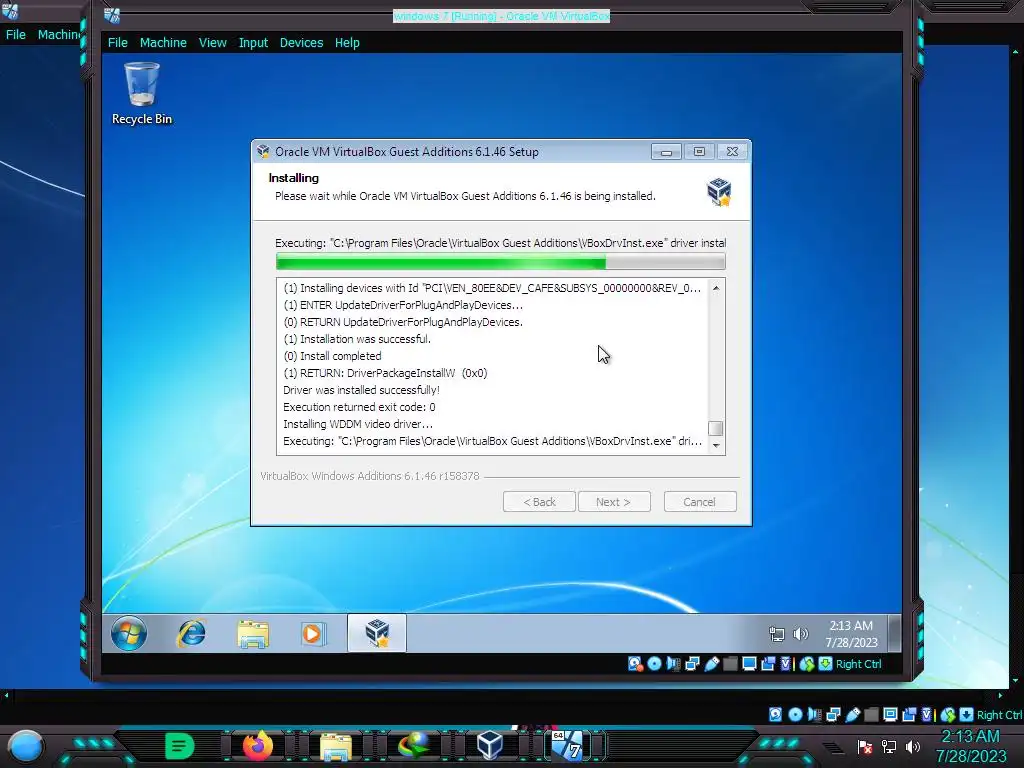Viewport: 1024px width, 768px height.
Task: Click shared folders indicator in front VM status bar
Action: pyautogui.click(x=730, y=664)
